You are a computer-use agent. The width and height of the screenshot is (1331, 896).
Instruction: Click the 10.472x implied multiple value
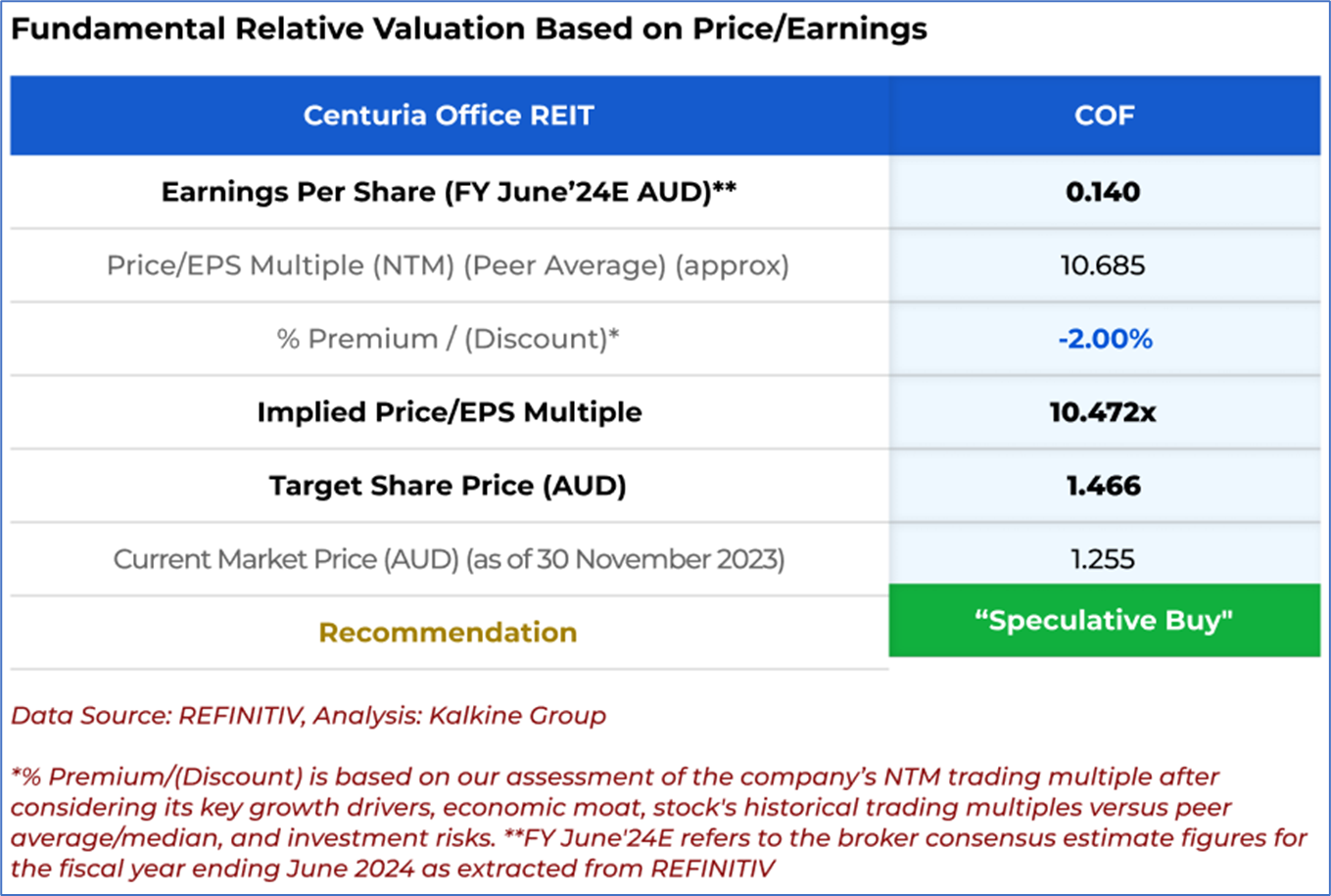click(x=1103, y=412)
